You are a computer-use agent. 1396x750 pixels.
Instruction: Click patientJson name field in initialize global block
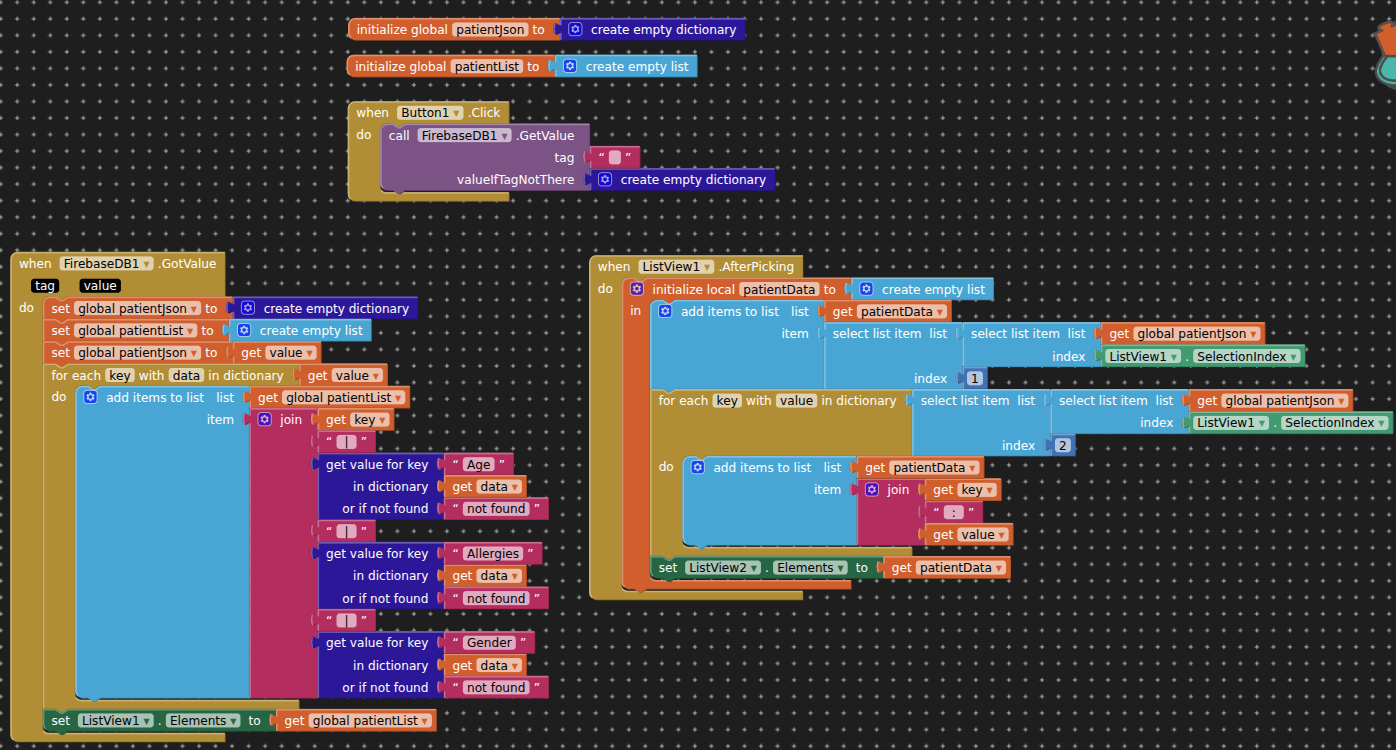(x=490, y=30)
